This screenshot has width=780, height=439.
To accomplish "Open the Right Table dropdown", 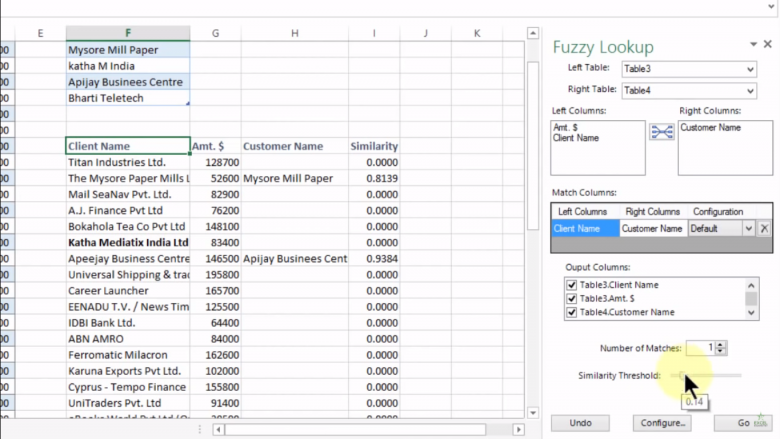I will click(750, 91).
